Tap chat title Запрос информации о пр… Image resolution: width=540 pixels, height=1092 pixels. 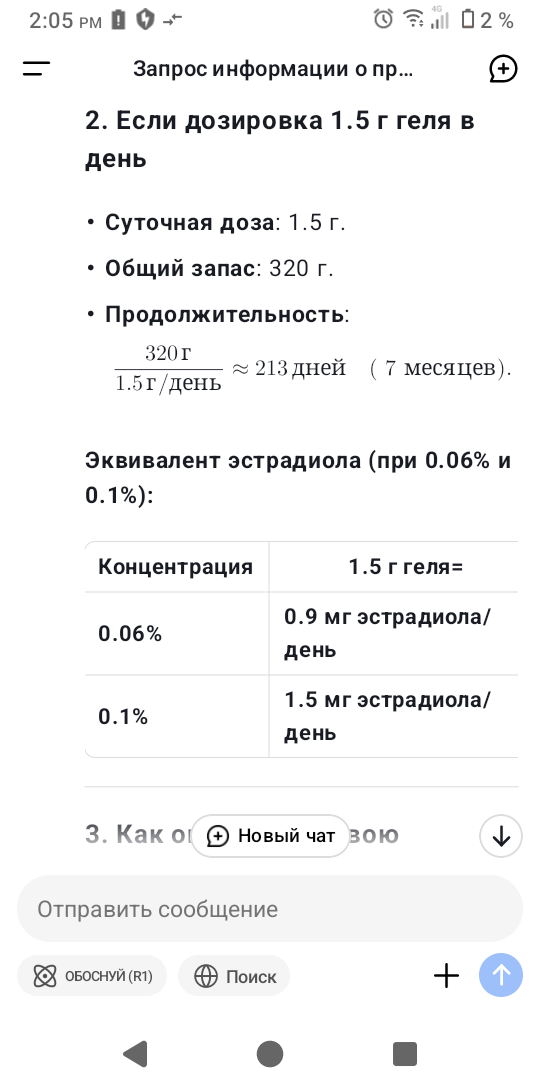click(273, 69)
